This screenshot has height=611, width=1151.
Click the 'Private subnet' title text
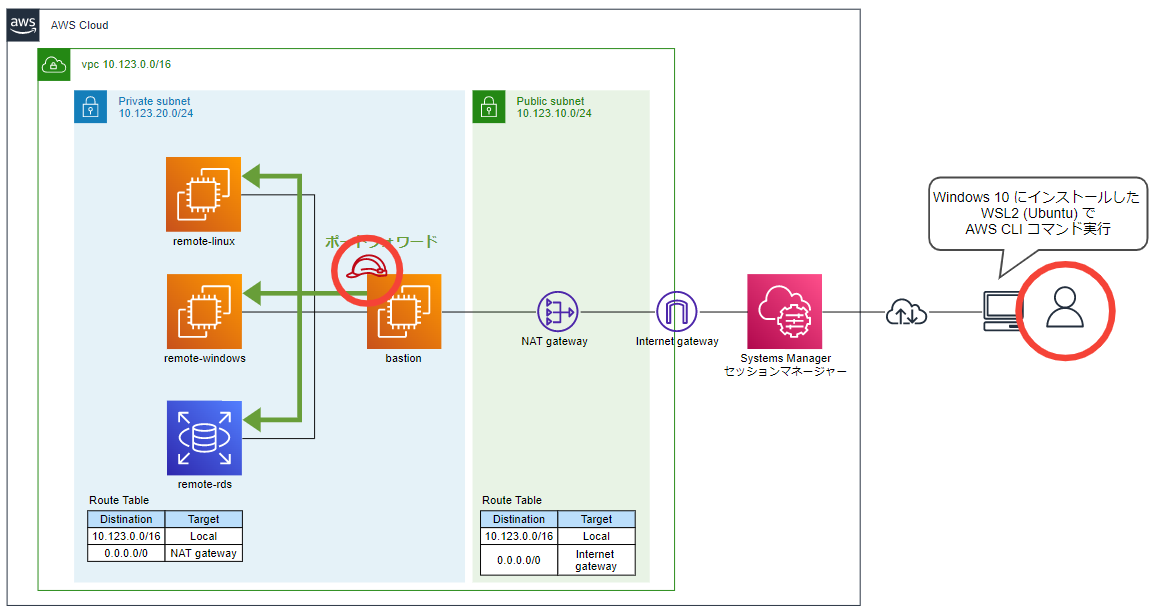(x=154, y=101)
